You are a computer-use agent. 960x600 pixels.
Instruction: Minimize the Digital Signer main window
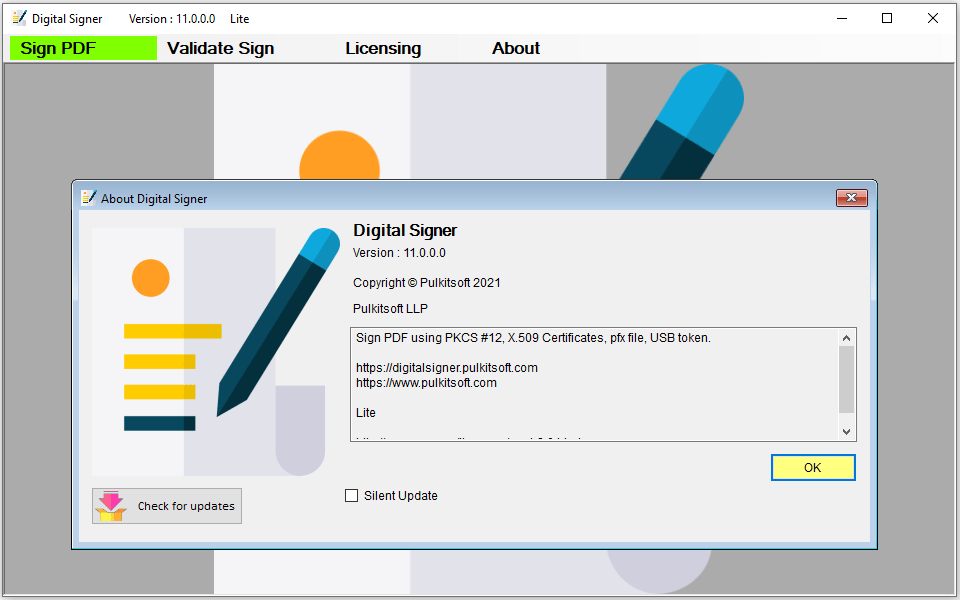pyautogui.click(x=842, y=18)
